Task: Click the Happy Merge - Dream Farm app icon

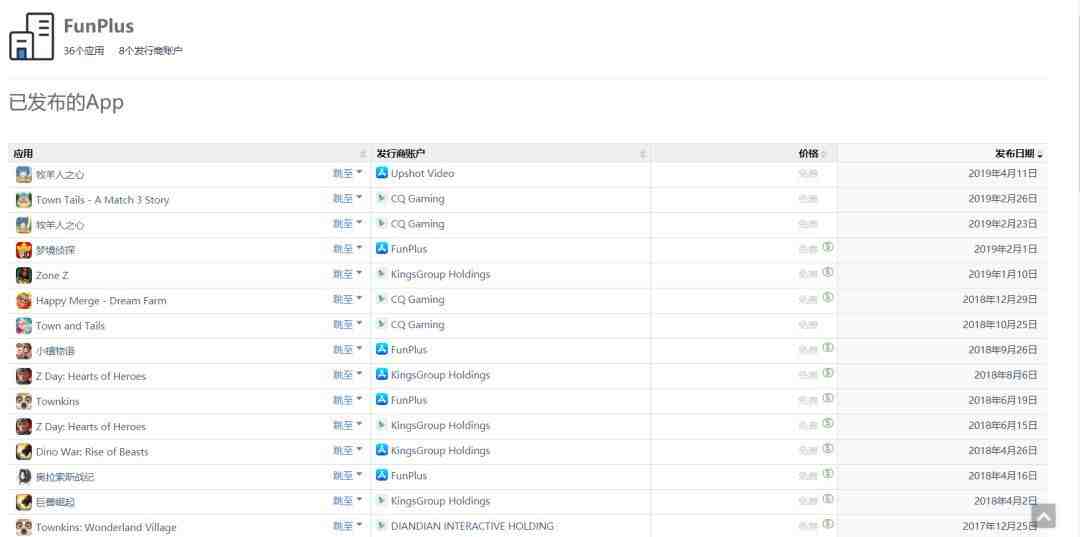Action: click(24, 300)
